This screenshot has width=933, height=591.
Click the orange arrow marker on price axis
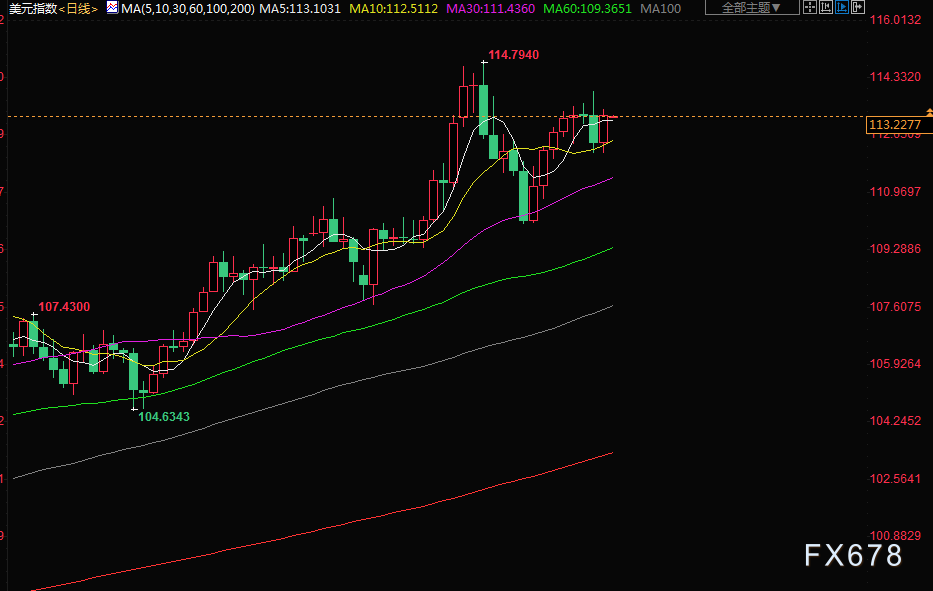tap(929, 112)
